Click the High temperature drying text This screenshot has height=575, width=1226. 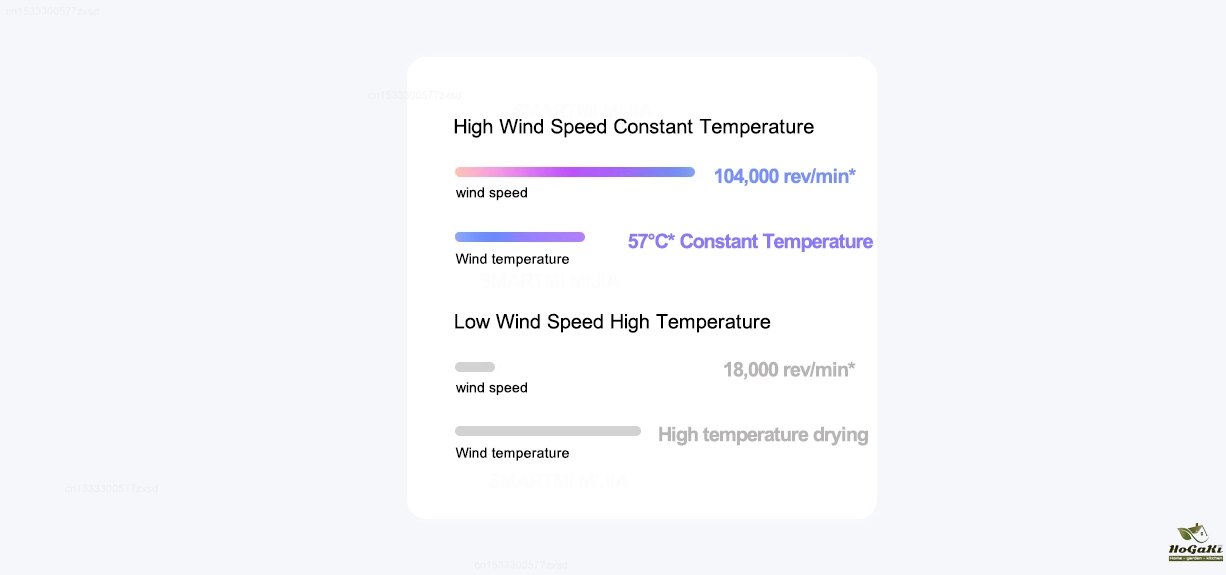(x=763, y=435)
